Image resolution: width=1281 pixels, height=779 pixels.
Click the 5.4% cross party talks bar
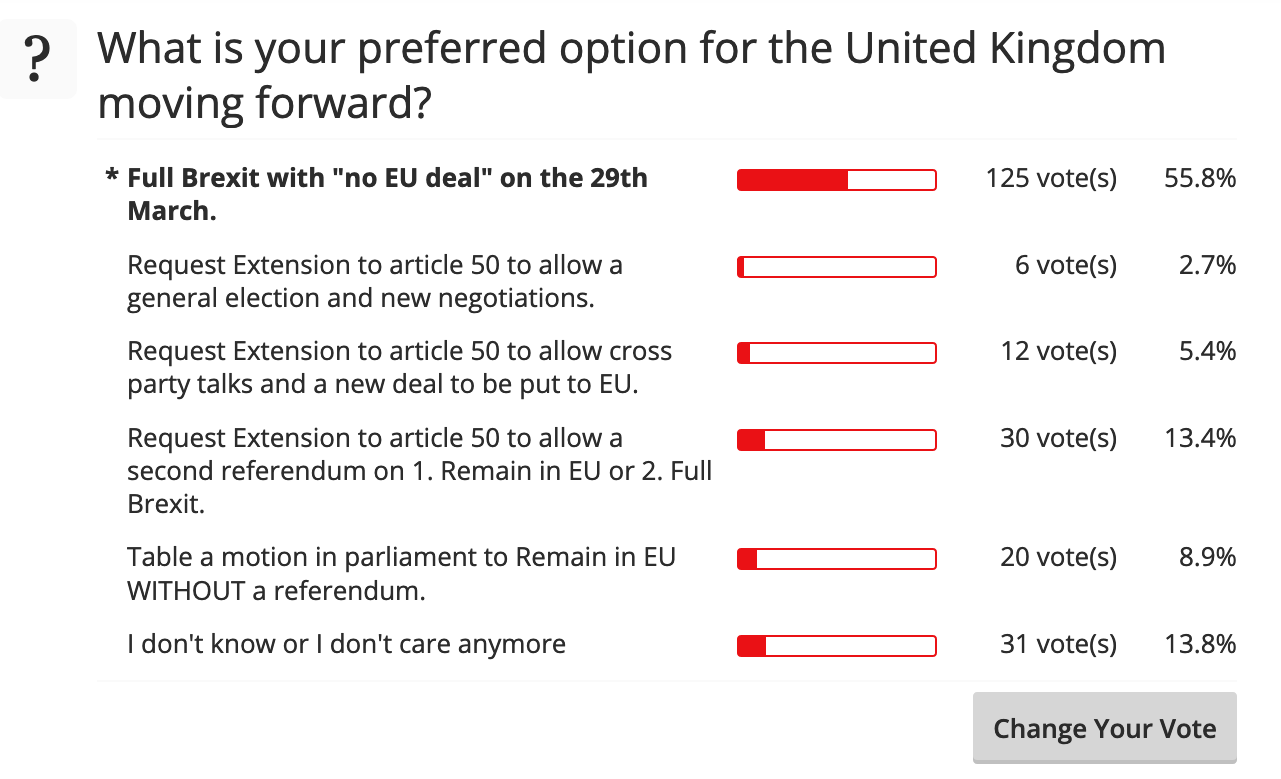836,353
